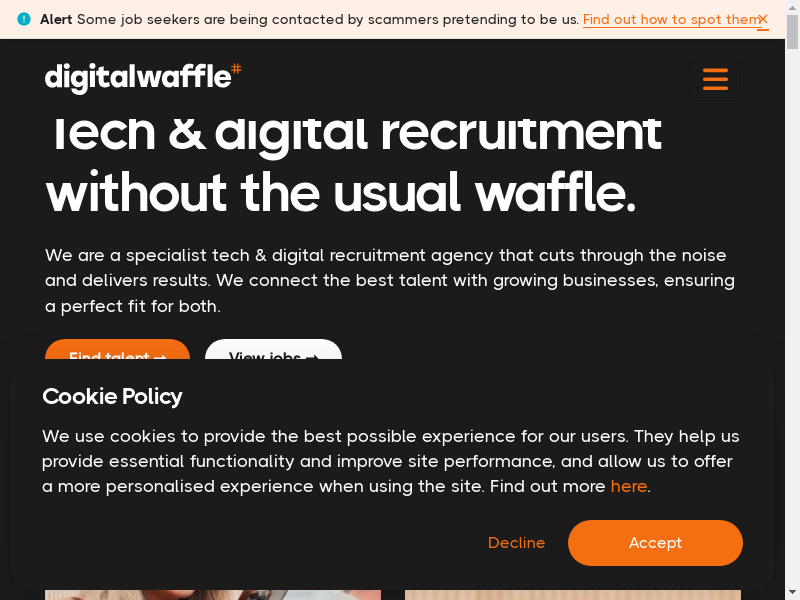The image size is (800, 600).
Task: Accept the cookie policy
Action: point(655,543)
